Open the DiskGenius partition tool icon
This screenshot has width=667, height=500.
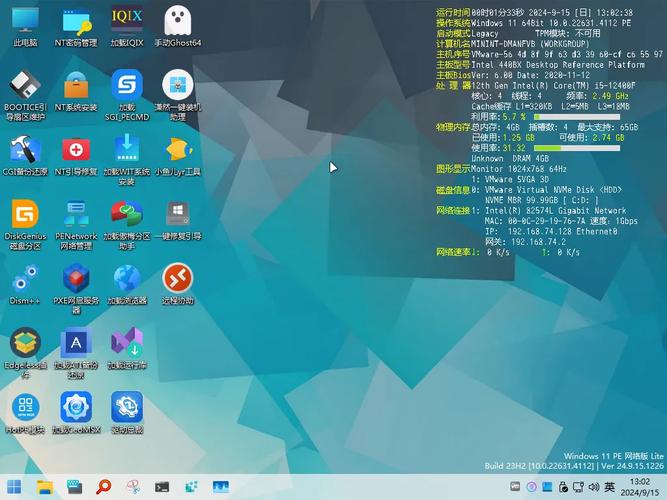[x=25, y=215]
